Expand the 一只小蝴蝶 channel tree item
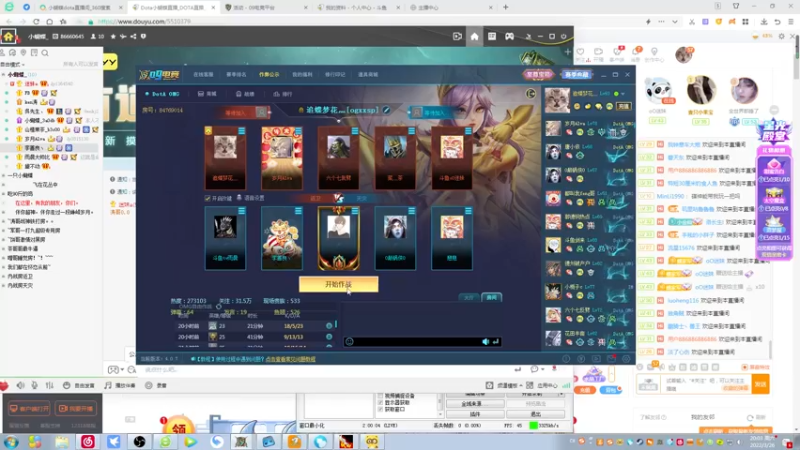Screen dimensions: 800x450 (19, 175)
